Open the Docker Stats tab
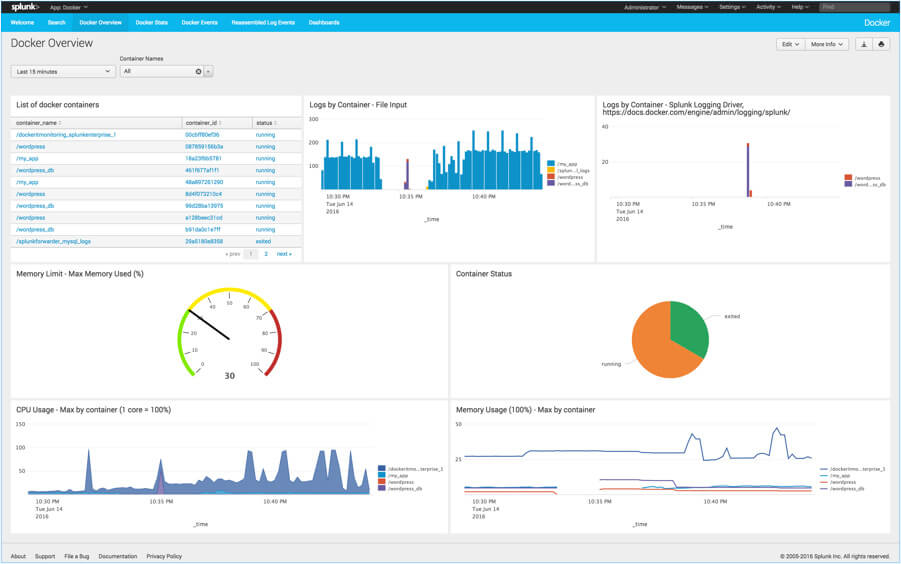The height and width of the screenshot is (564, 901). point(152,22)
